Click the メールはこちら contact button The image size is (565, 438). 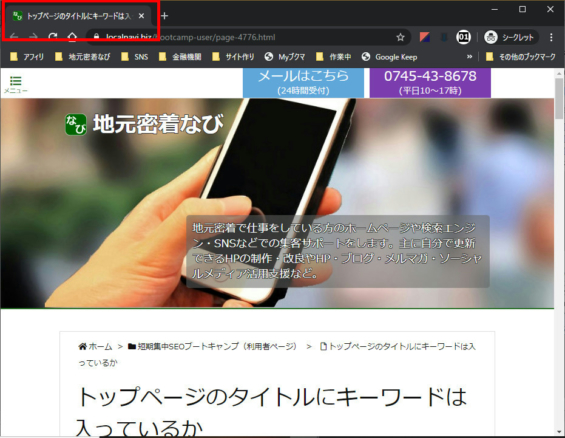[303, 82]
